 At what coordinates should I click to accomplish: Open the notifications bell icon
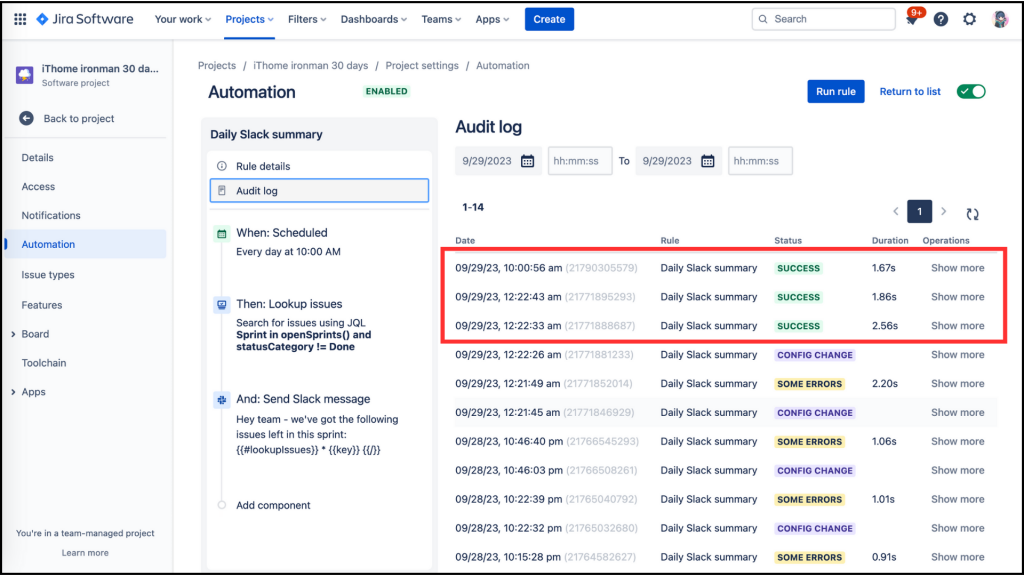(x=912, y=19)
